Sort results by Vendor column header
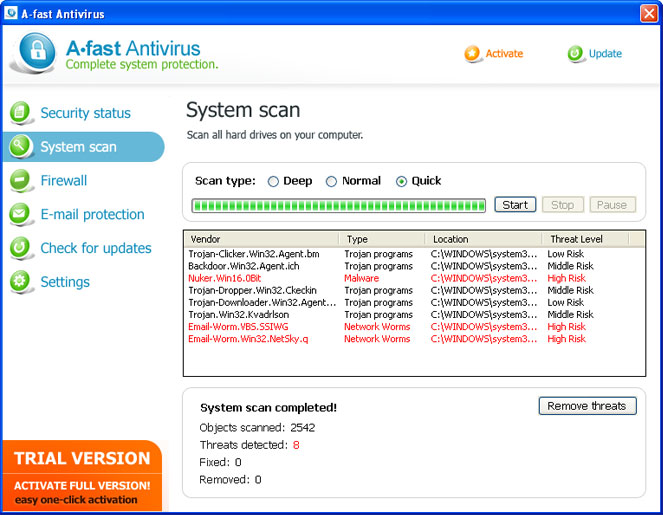 [262, 239]
